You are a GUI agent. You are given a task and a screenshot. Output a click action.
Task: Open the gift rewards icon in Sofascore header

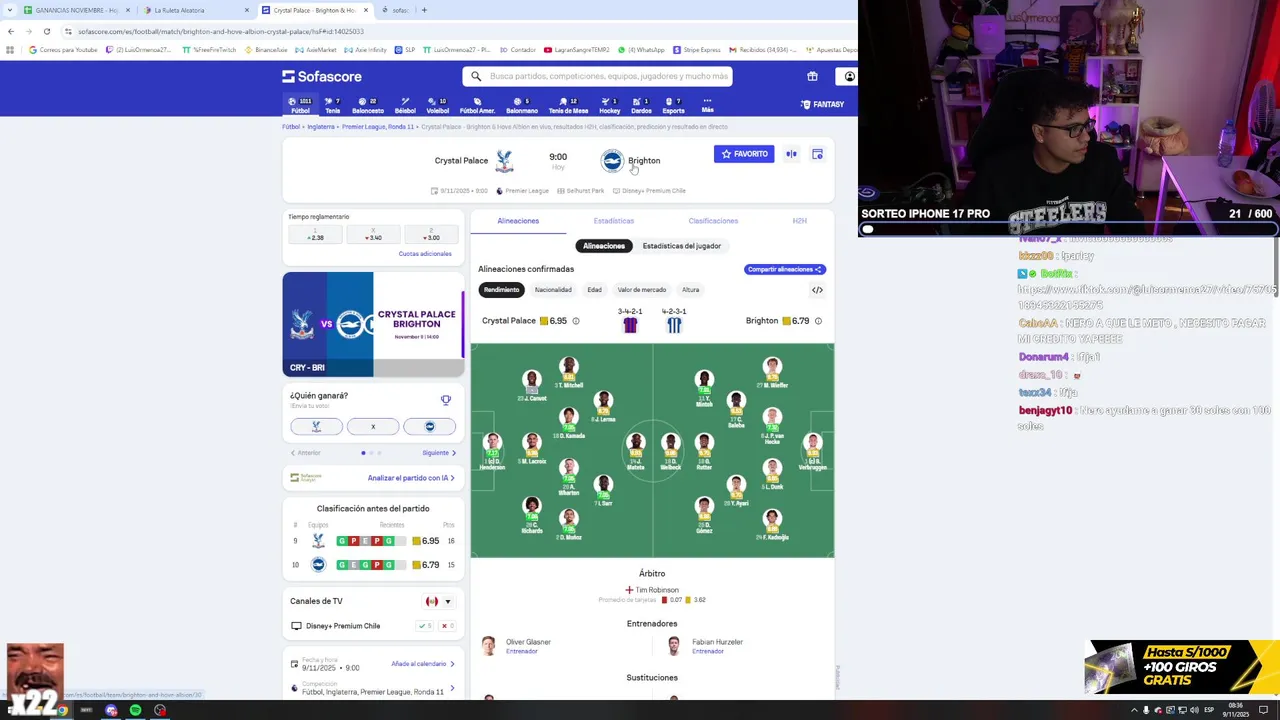812,76
